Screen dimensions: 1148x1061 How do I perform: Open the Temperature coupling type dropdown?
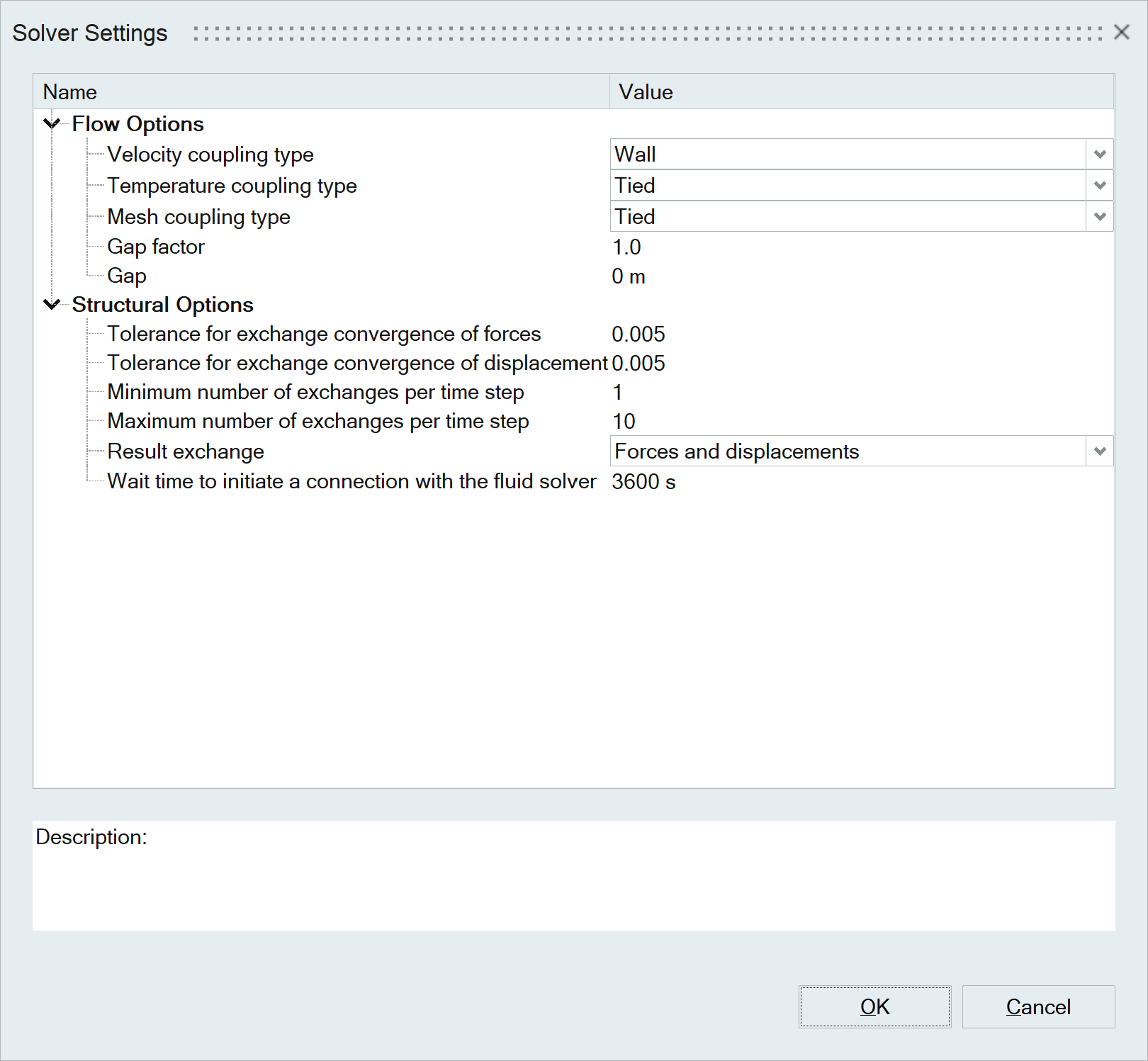pyautogui.click(x=1099, y=186)
